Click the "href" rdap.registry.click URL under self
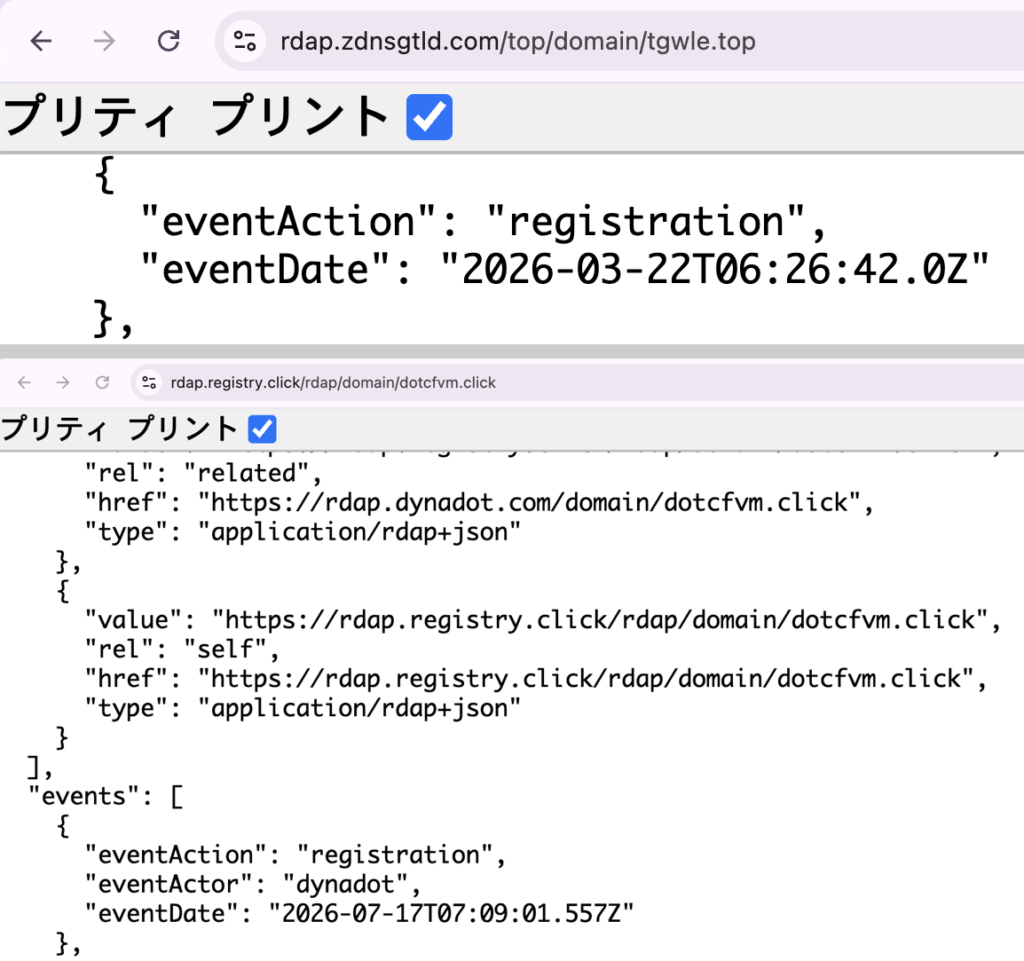The height and width of the screenshot is (961, 1024). (586, 679)
